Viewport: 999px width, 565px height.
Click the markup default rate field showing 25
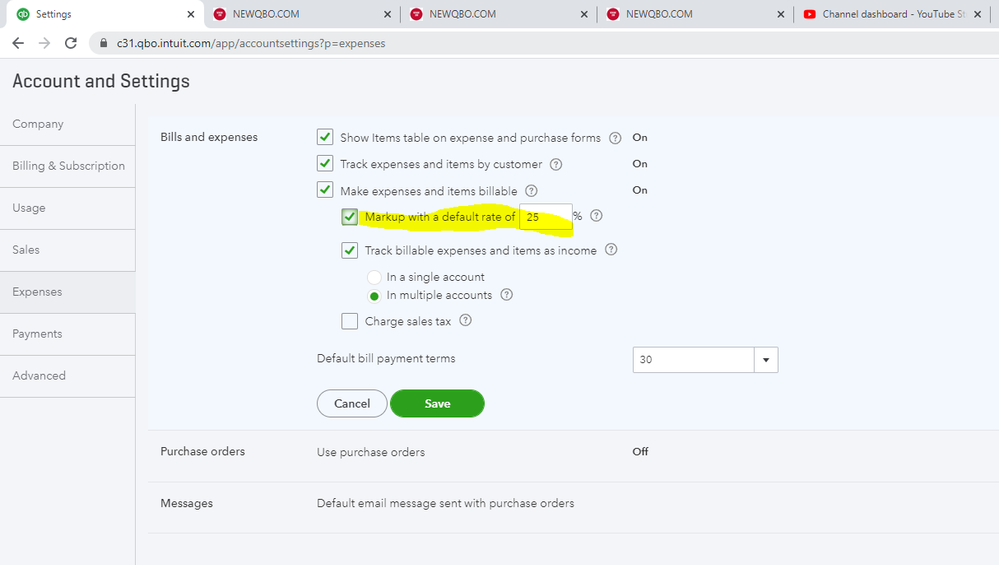pos(545,217)
